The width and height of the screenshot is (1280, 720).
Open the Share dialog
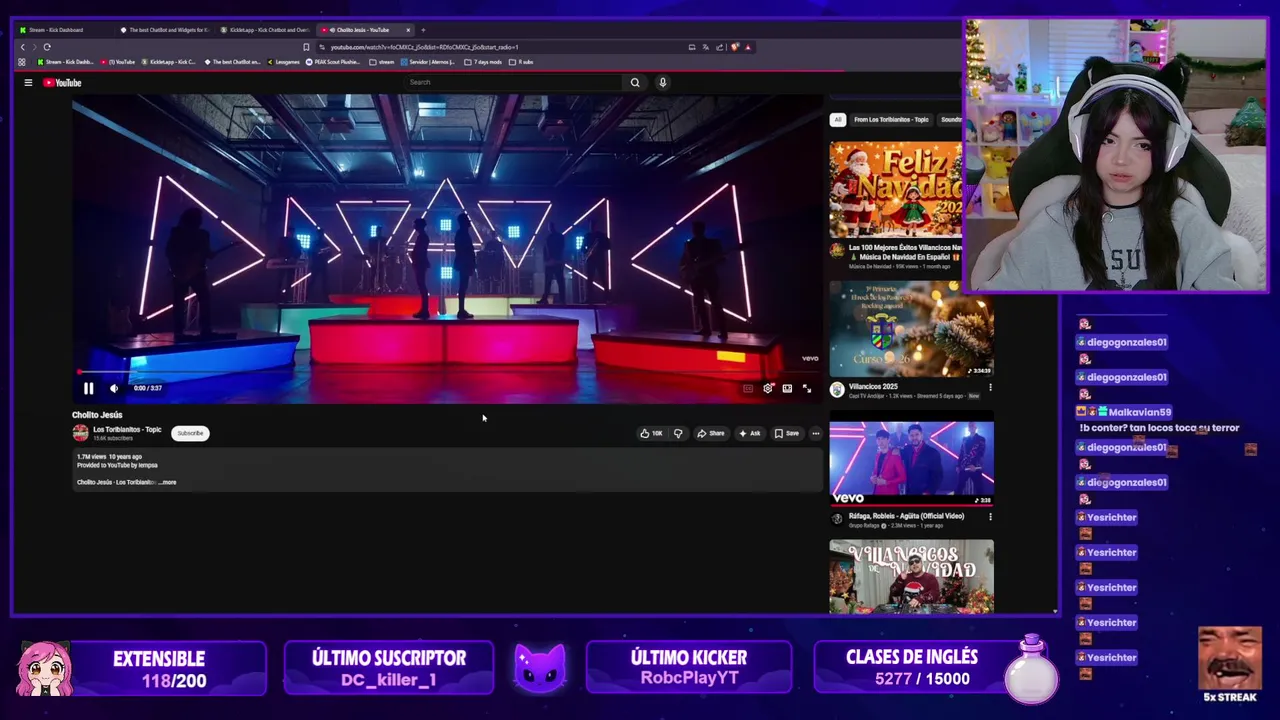[711, 433]
